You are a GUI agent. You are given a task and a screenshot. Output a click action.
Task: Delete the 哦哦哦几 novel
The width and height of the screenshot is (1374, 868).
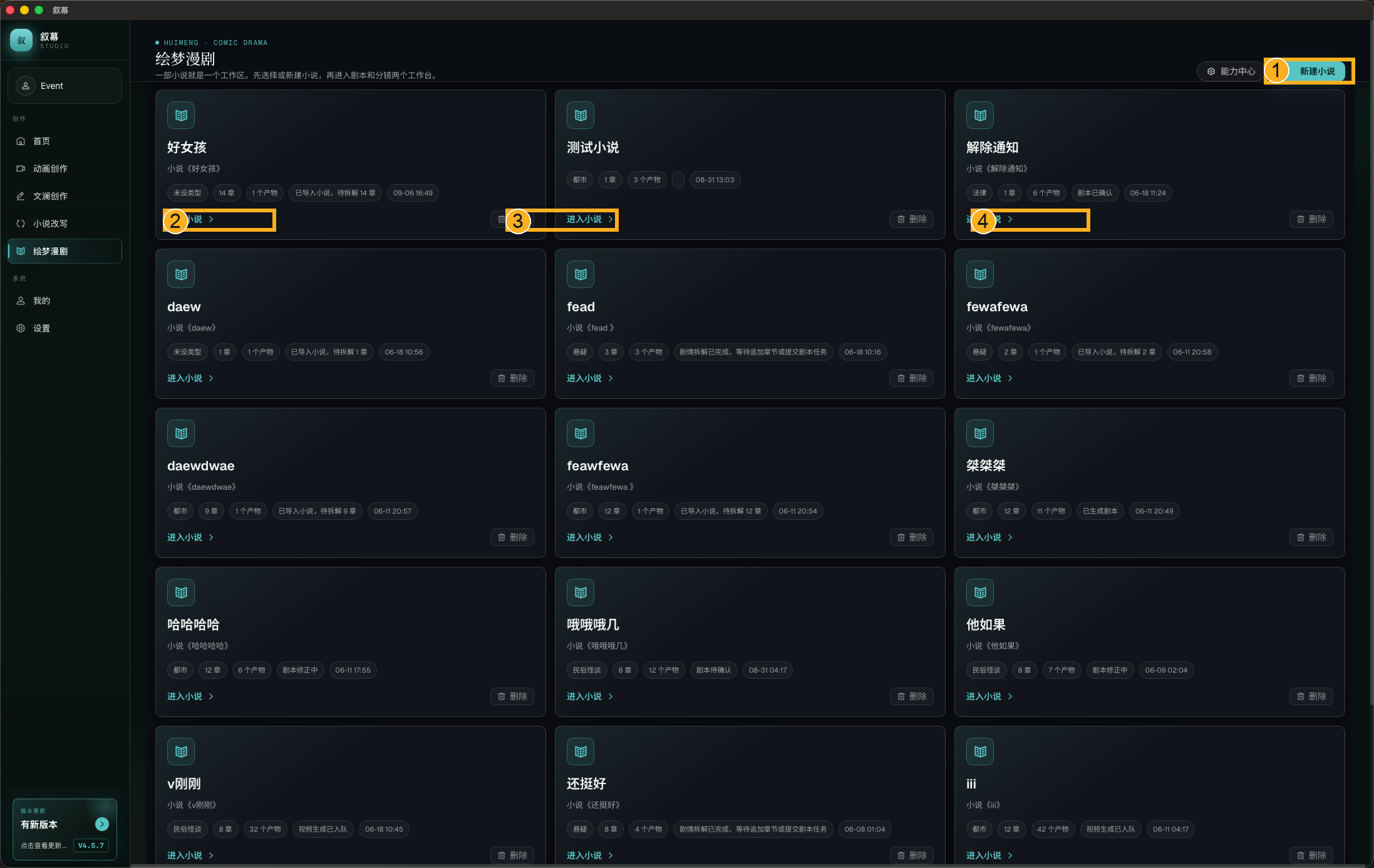coord(912,696)
